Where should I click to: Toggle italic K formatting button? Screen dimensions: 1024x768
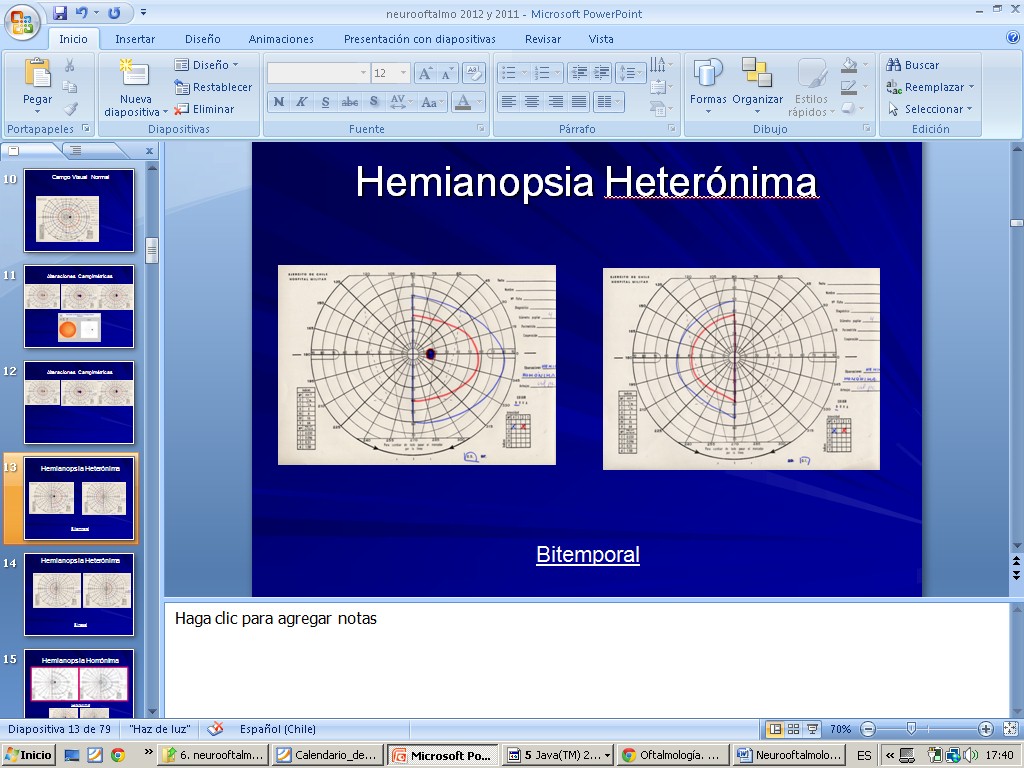pyautogui.click(x=301, y=102)
